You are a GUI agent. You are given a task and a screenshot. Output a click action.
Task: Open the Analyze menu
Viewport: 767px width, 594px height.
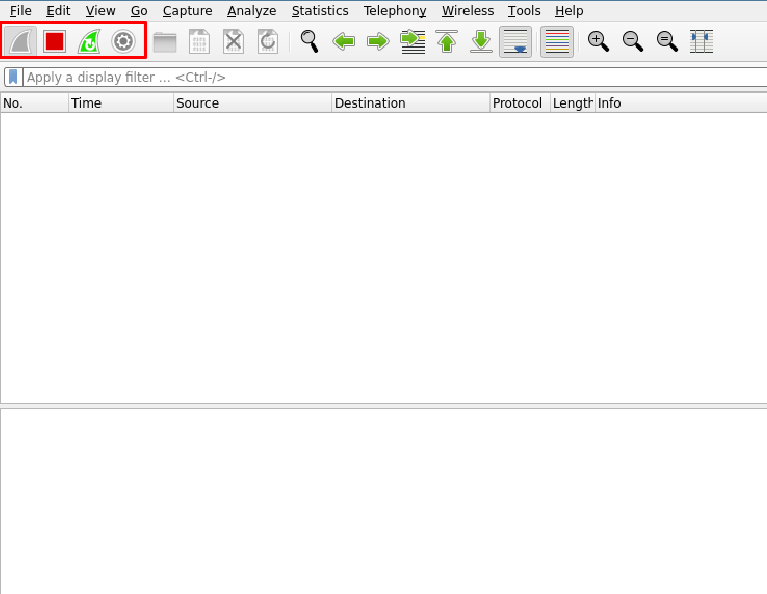251,10
